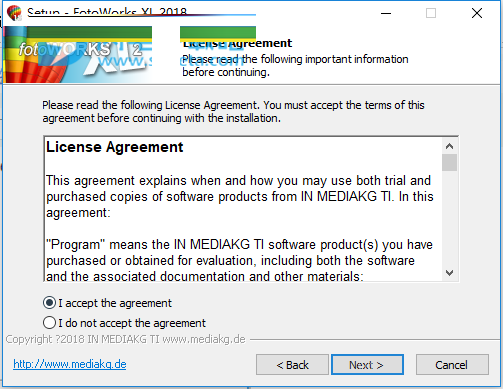Click the scroll down arrow in license box

click(x=449, y=273)
